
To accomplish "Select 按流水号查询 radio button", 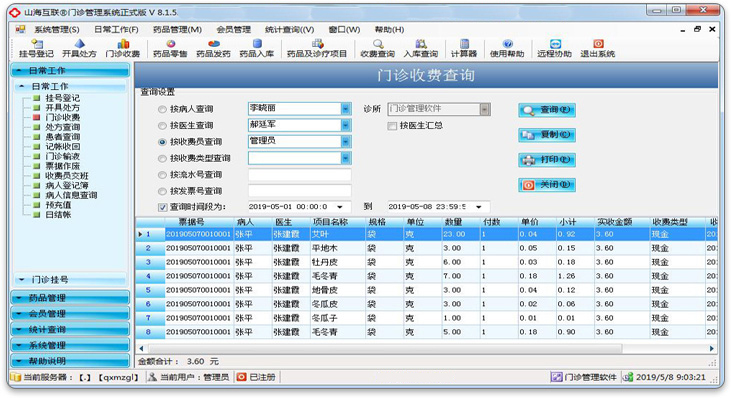I will pyautogui.click(x=162, y=175).
